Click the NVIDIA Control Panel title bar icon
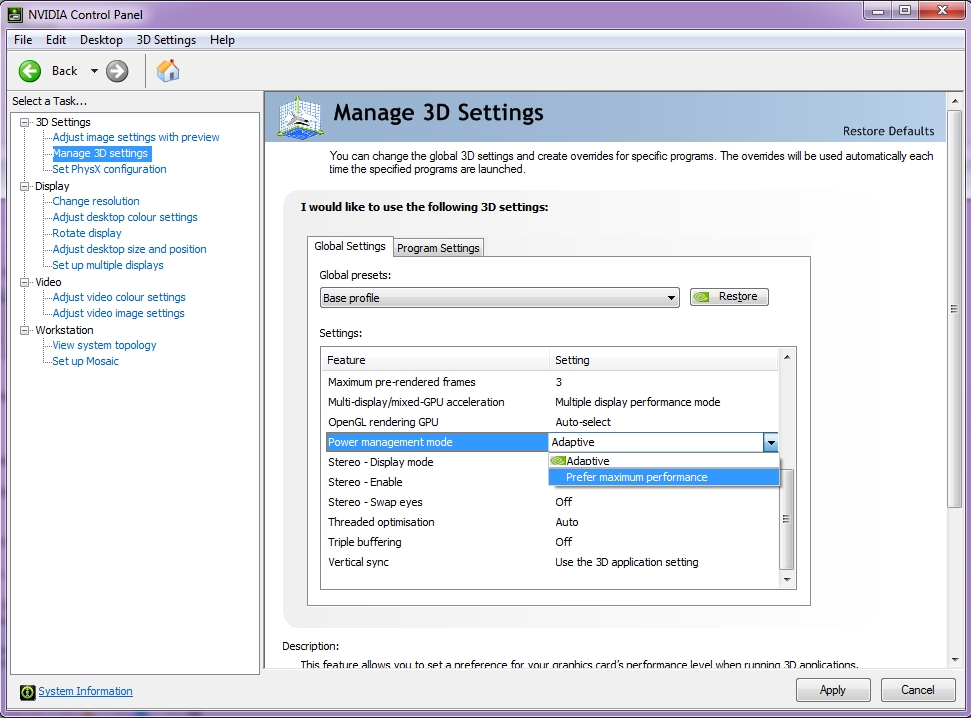This screenshot has height=718, width=971. tap(15, 14)
